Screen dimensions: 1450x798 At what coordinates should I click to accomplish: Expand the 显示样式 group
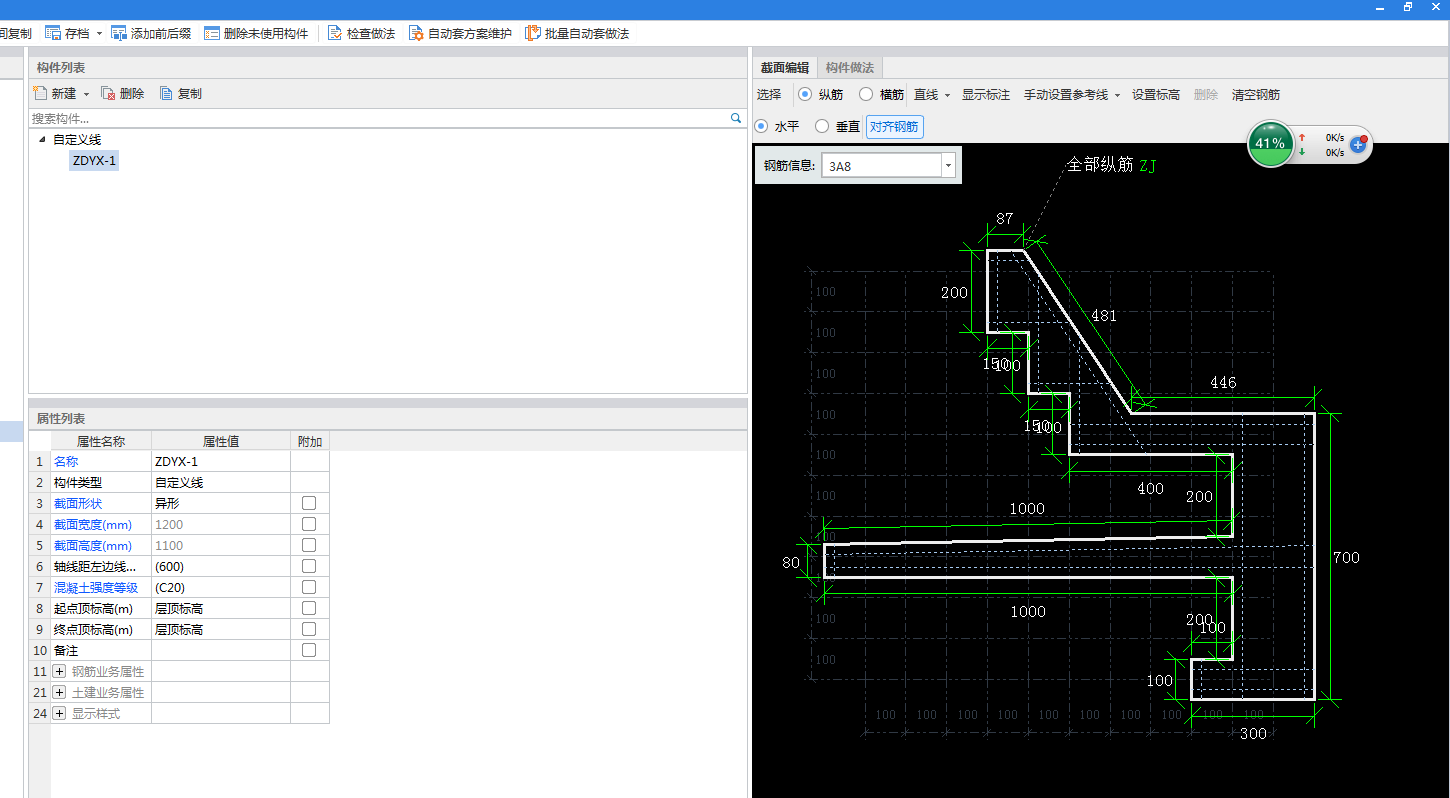(x=59, y=714)
